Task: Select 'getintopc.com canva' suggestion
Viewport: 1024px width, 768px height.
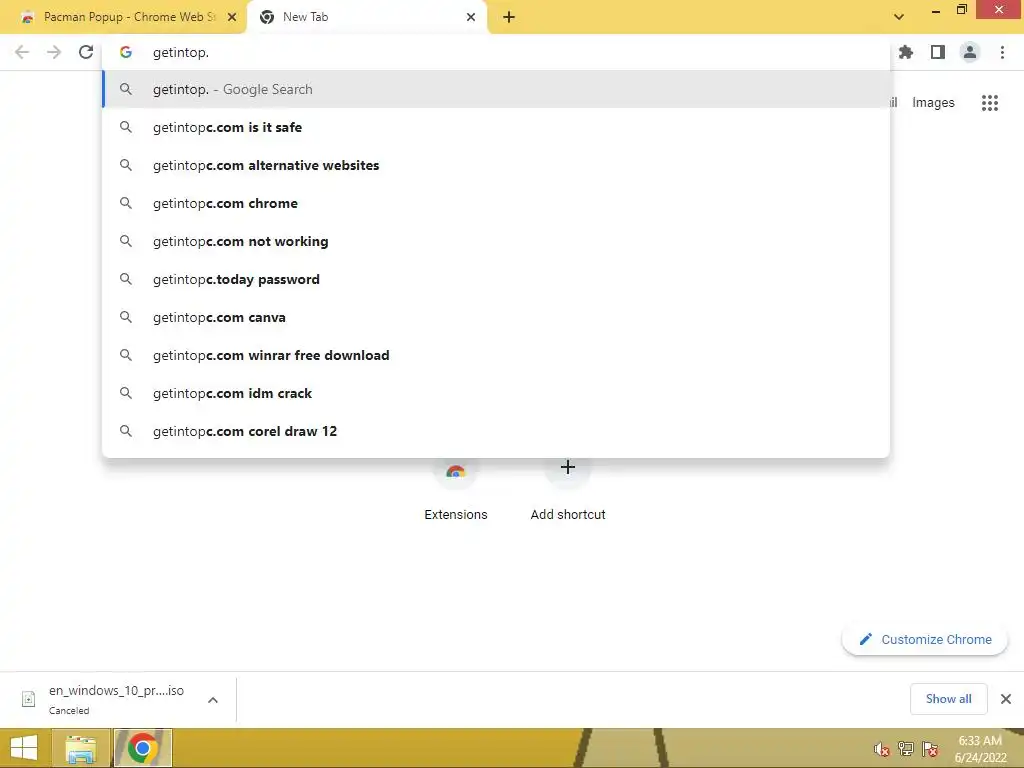Action: point(496,317)
